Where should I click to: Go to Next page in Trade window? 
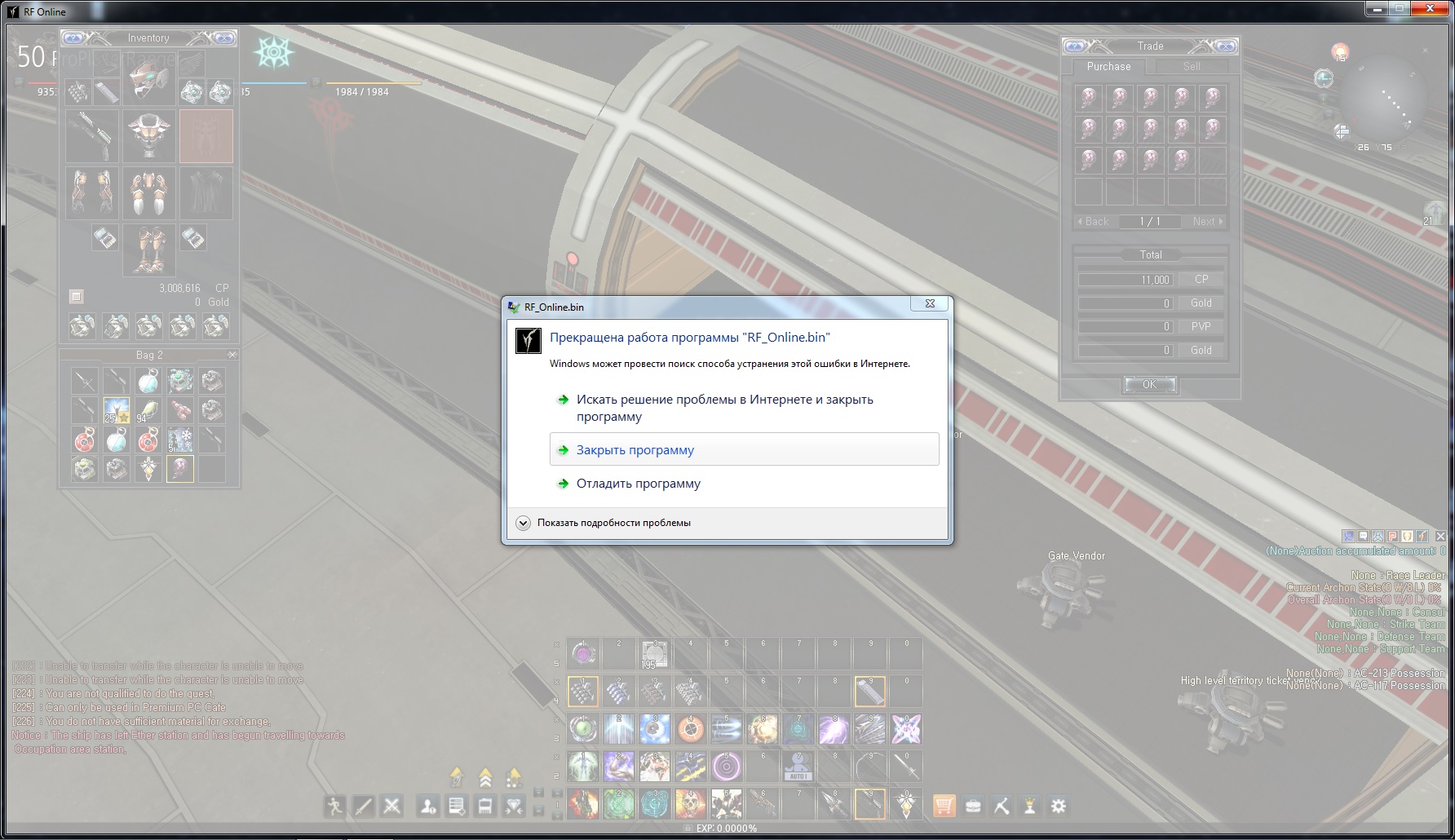click(x=1207, y=221)
